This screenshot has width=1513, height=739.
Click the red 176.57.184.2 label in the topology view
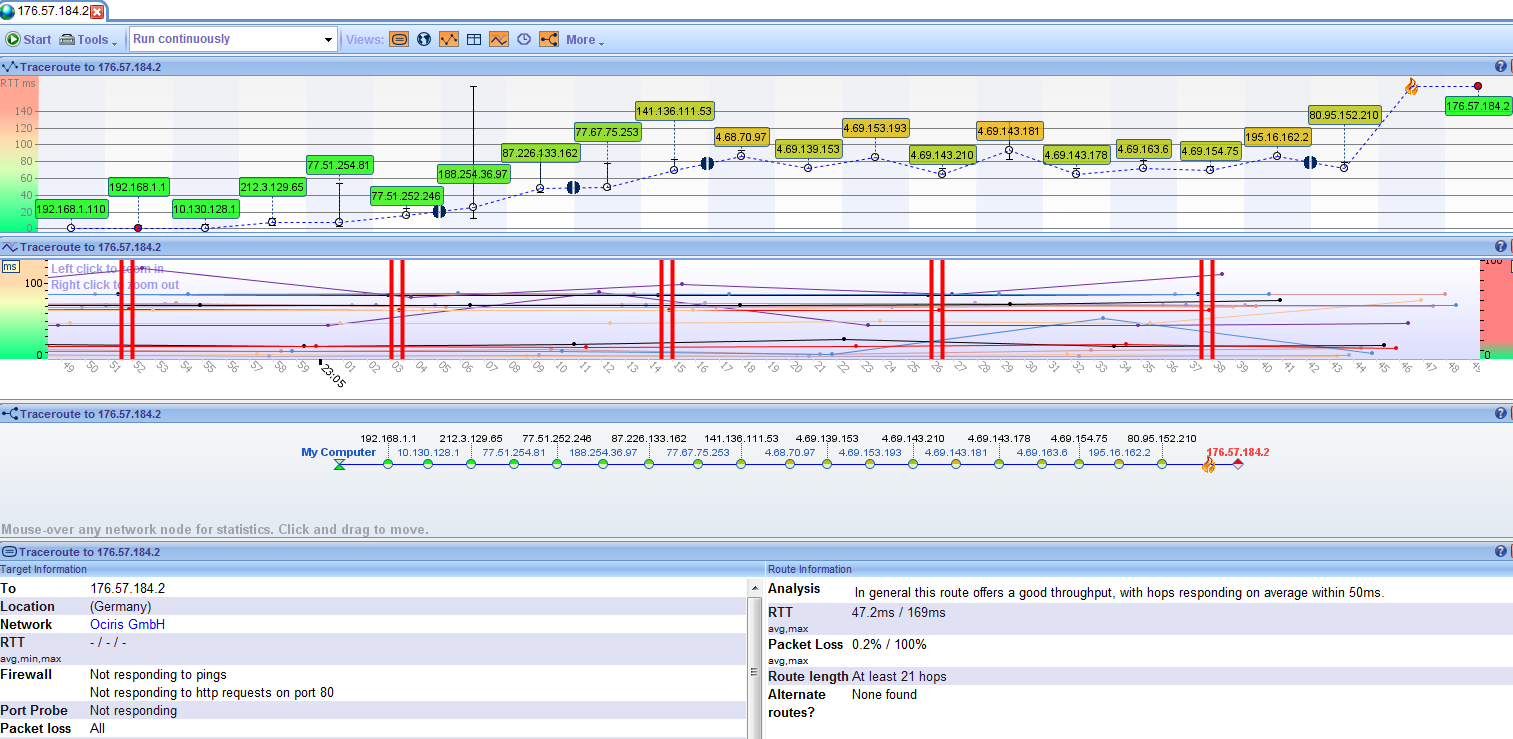(x=1238, y=452)
